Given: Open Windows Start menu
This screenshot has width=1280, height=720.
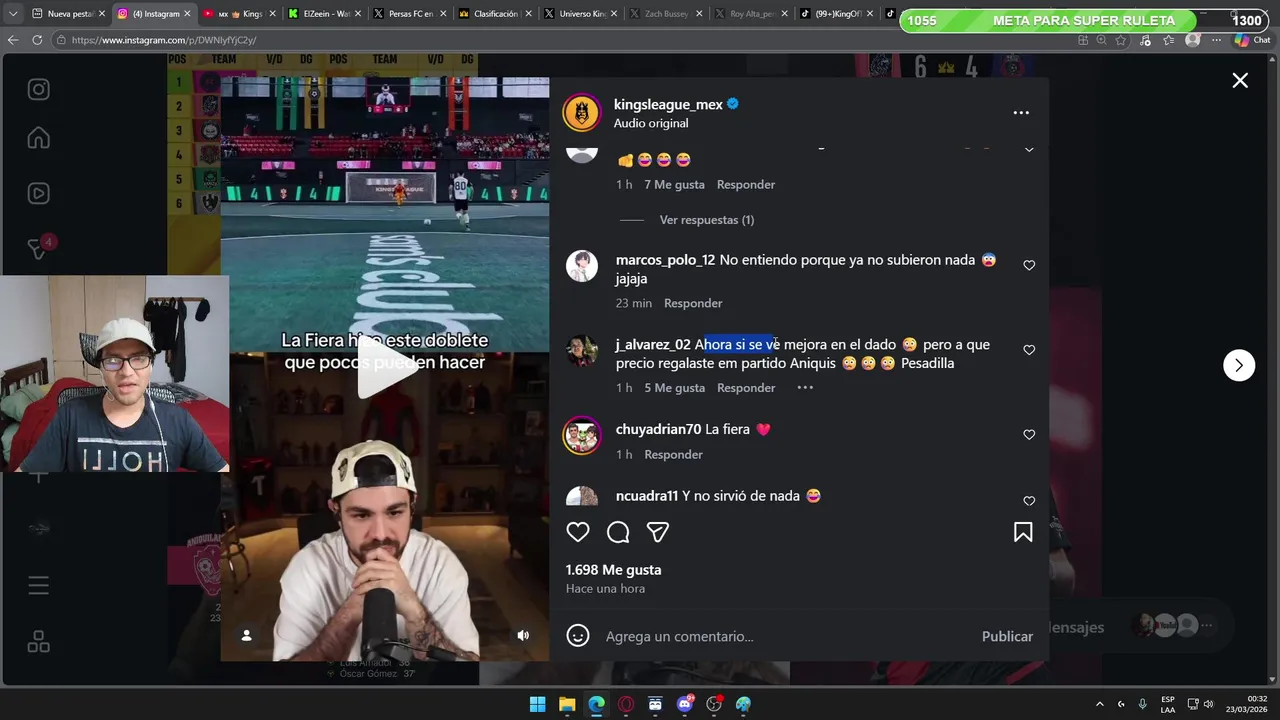Looking at the screenshot, I should coord(537,704).
